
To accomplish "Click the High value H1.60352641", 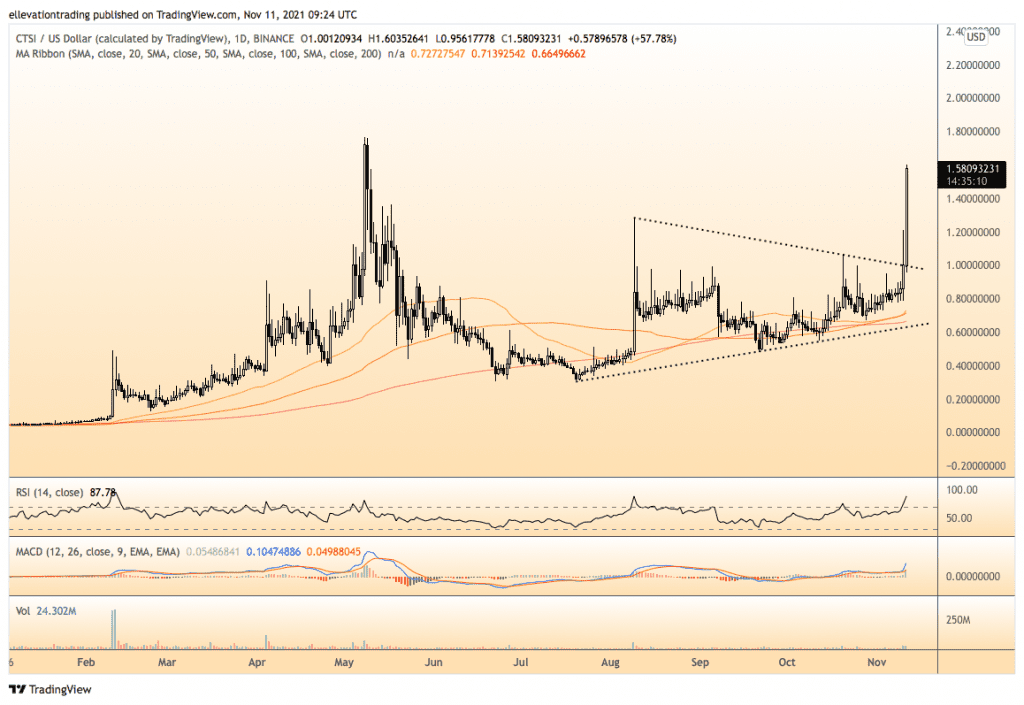I will (x=398, y=39).
